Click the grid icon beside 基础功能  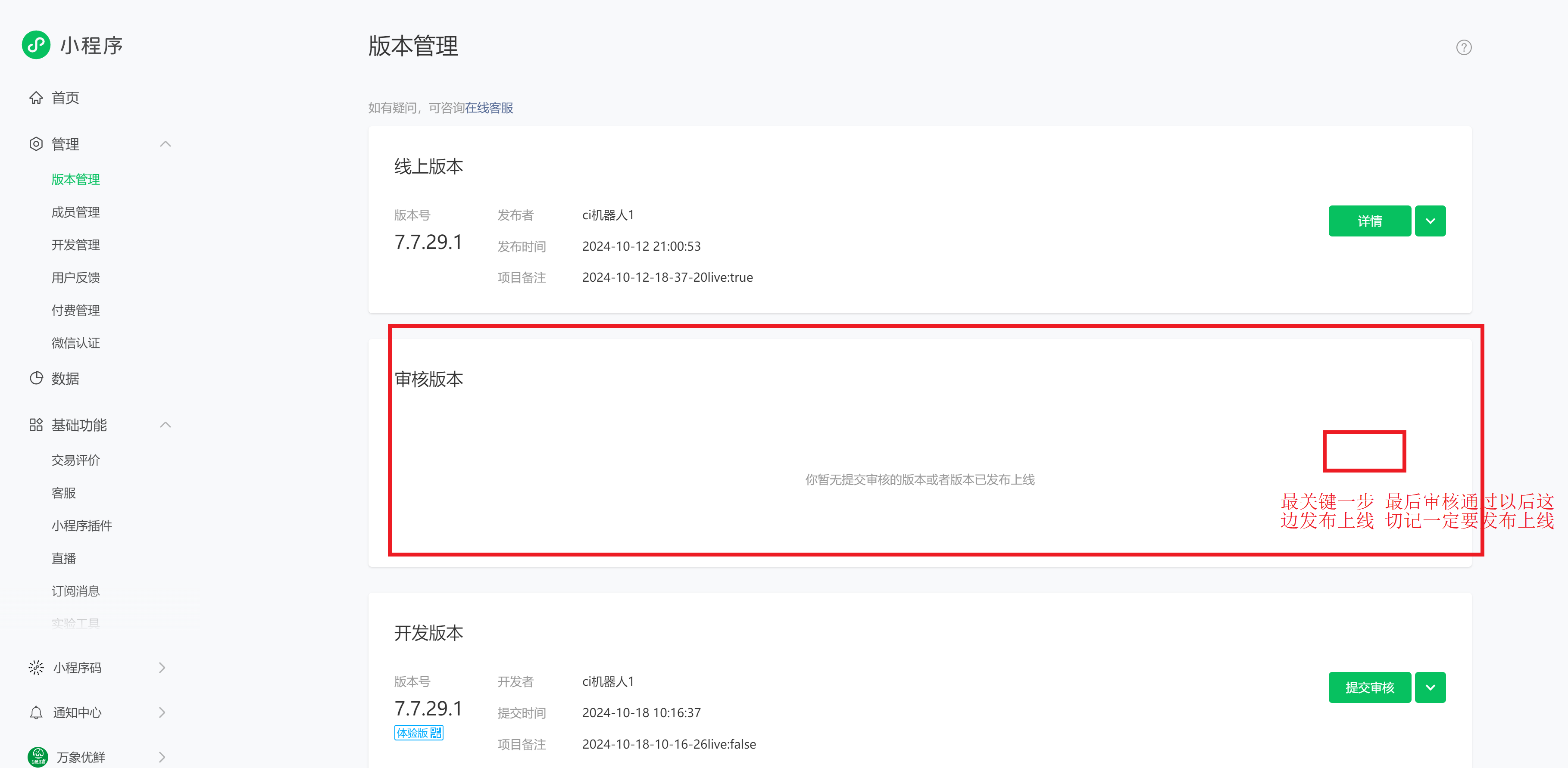click(36, 425)
